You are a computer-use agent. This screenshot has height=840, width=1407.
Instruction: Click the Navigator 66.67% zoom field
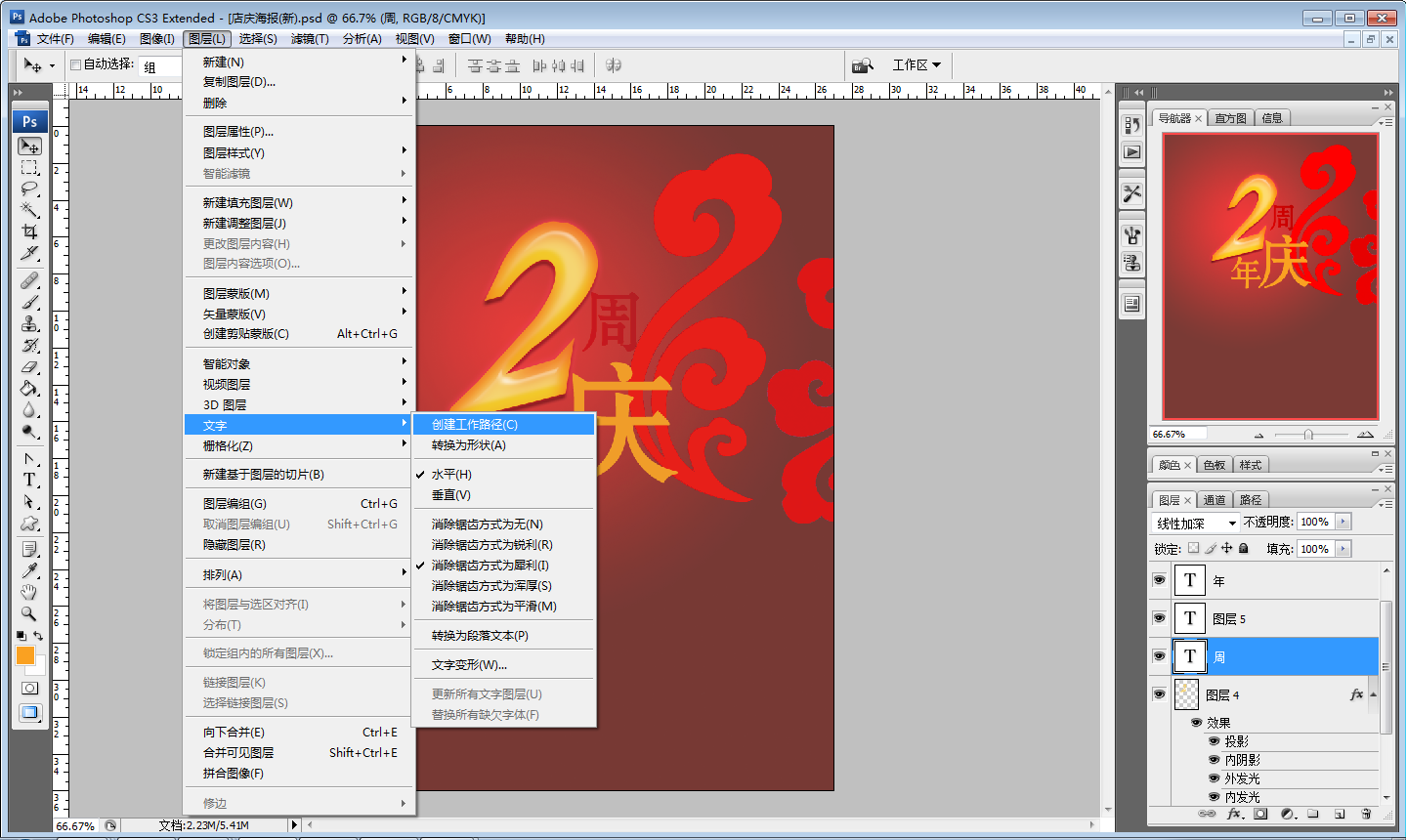coord(1177,435)
